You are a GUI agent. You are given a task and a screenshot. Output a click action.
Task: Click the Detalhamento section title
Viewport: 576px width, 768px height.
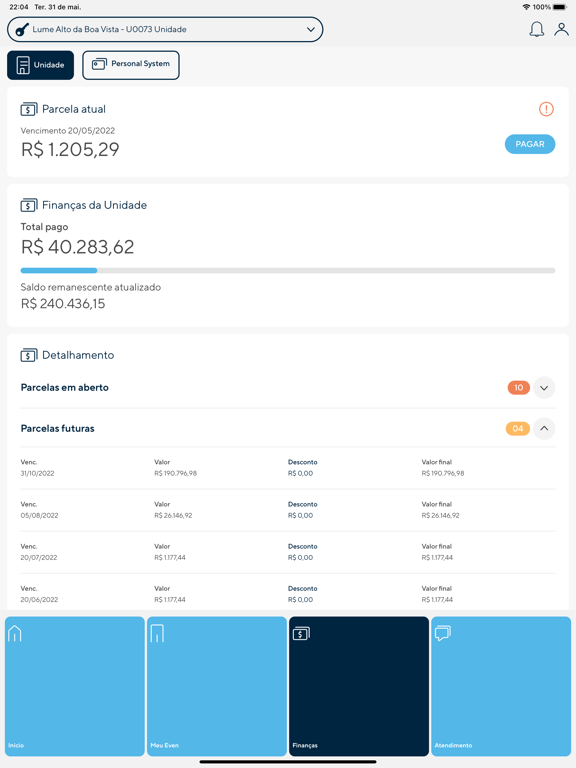click(78, 355)
